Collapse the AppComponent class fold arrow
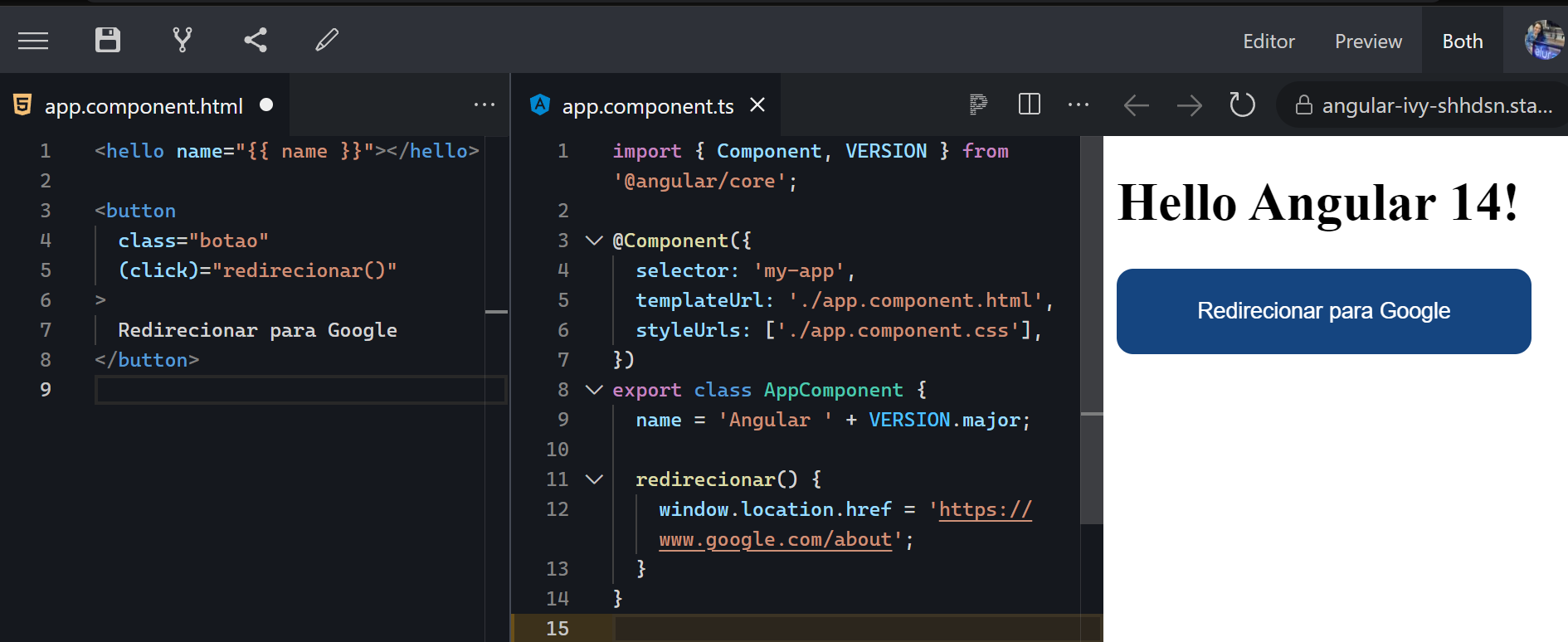Viewport: 1568px width, 642px height. point(594,390)
